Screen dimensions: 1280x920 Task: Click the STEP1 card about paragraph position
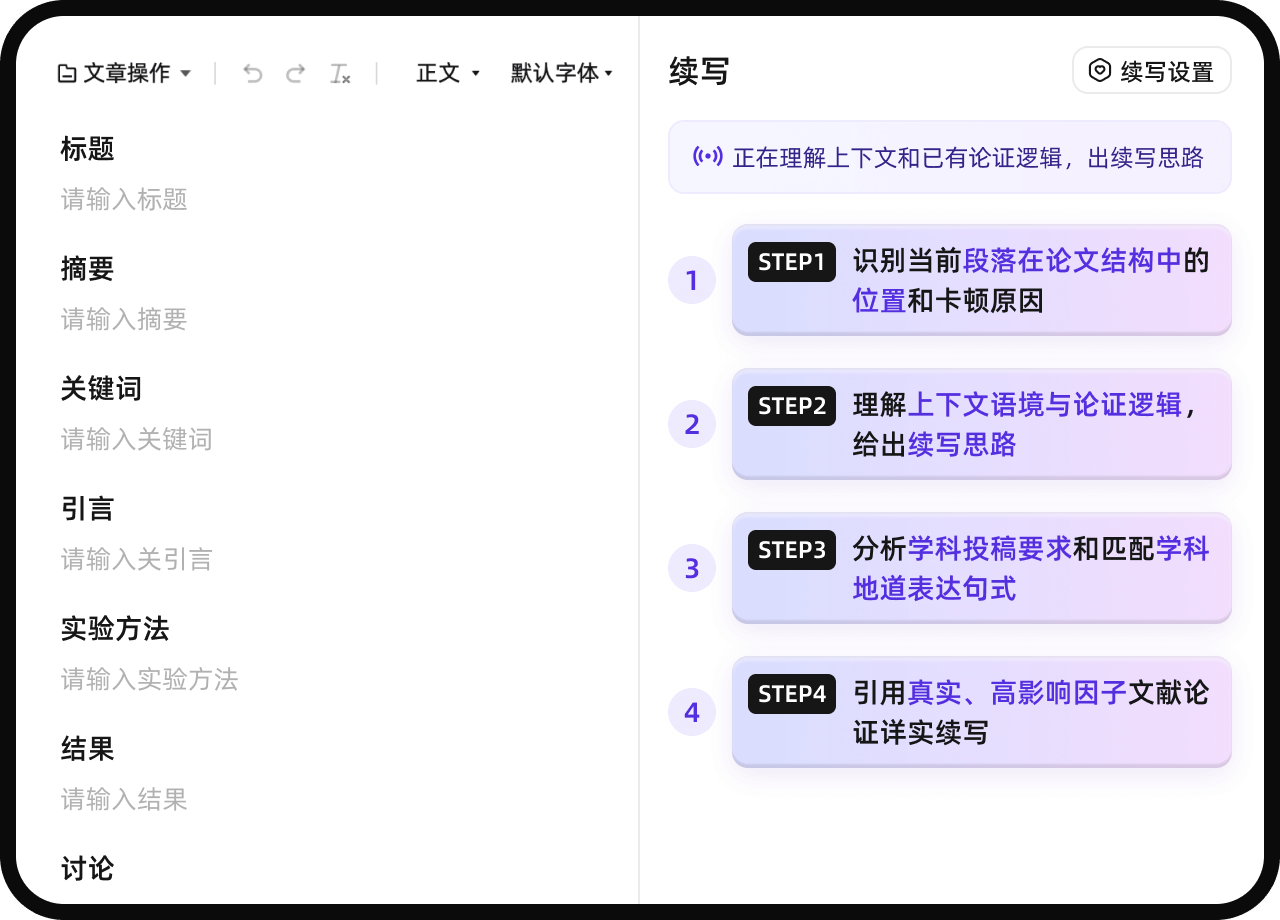click(x=981, y=280)
